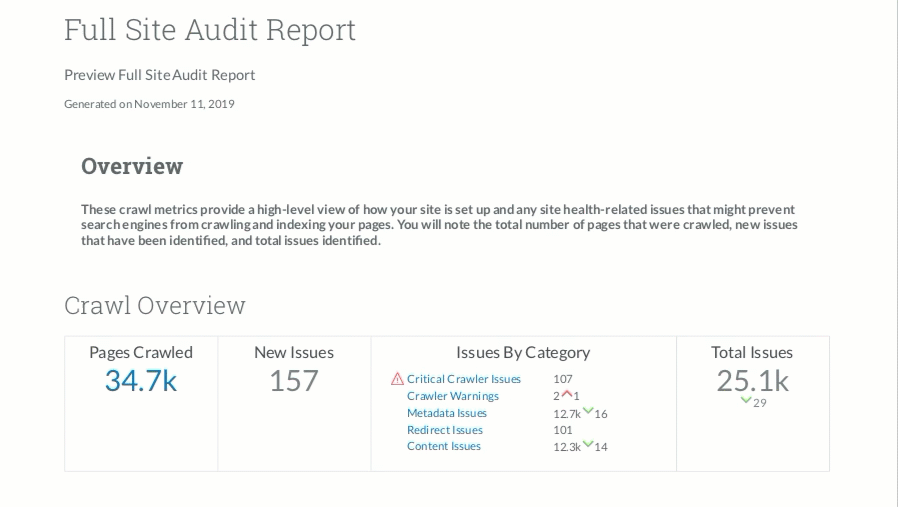Open the Metadata Issues link
Viewport: 898px width, 507px height.
coord(446,413)
